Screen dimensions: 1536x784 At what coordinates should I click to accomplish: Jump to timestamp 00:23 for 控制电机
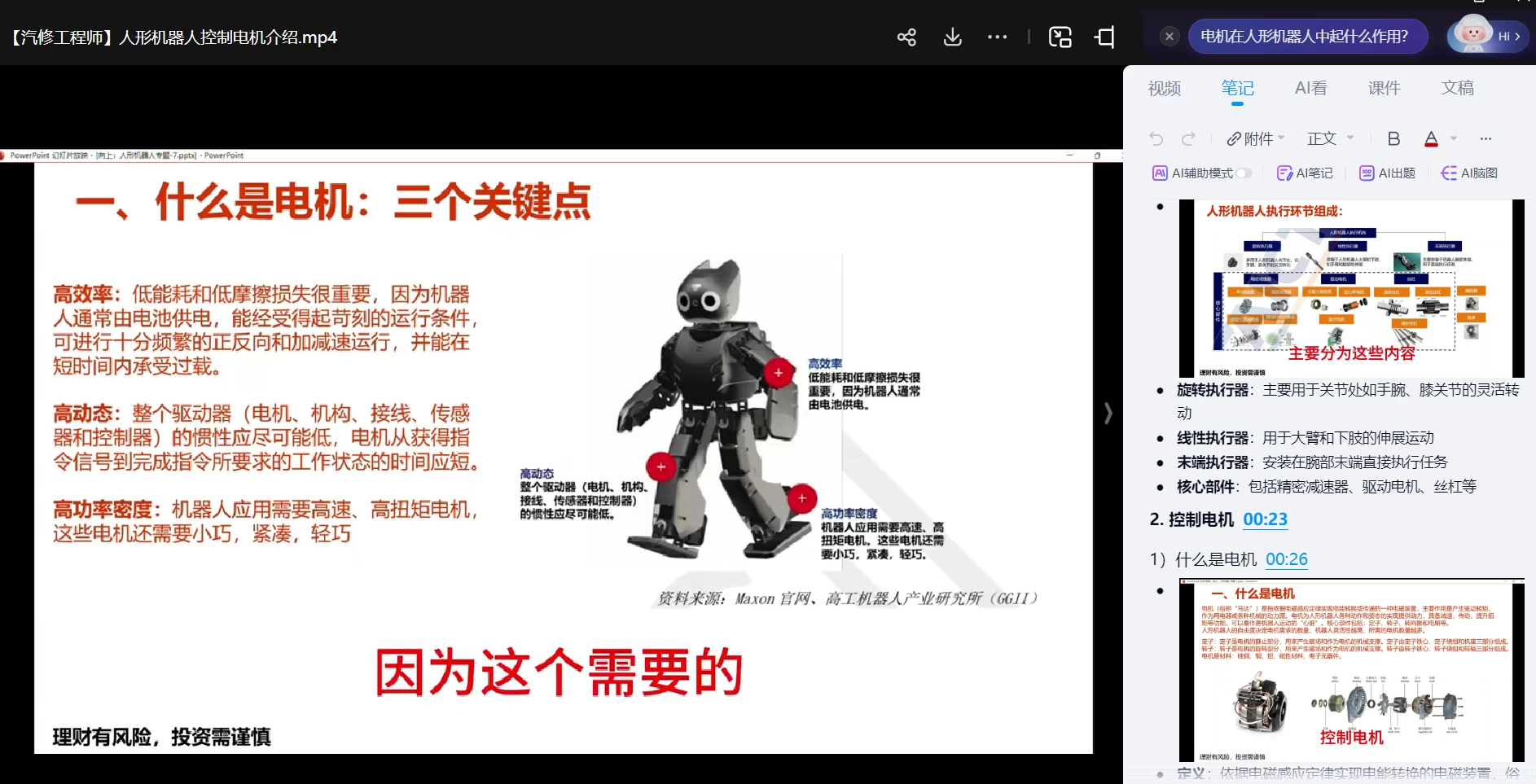pos(1265,519)
